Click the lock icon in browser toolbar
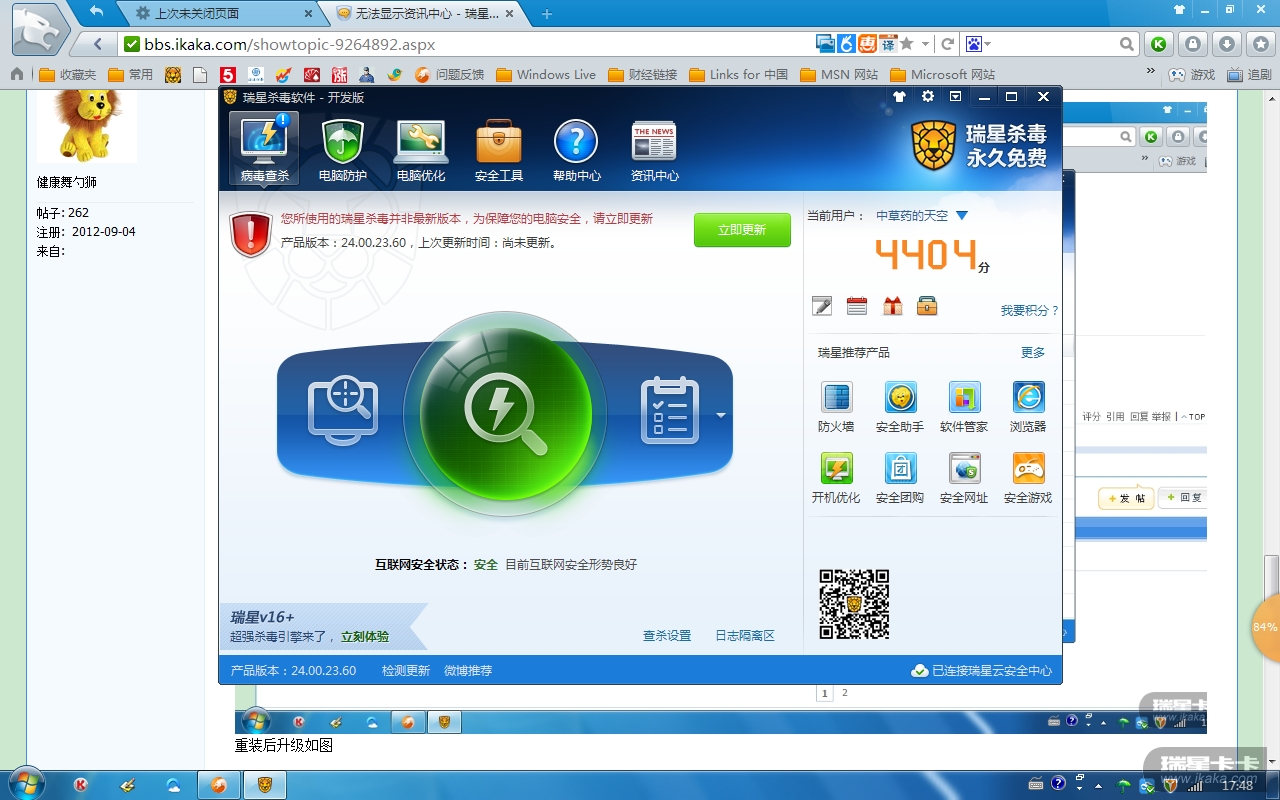Viewport: 1280px width, 800px height. (x=1192, y=44)
